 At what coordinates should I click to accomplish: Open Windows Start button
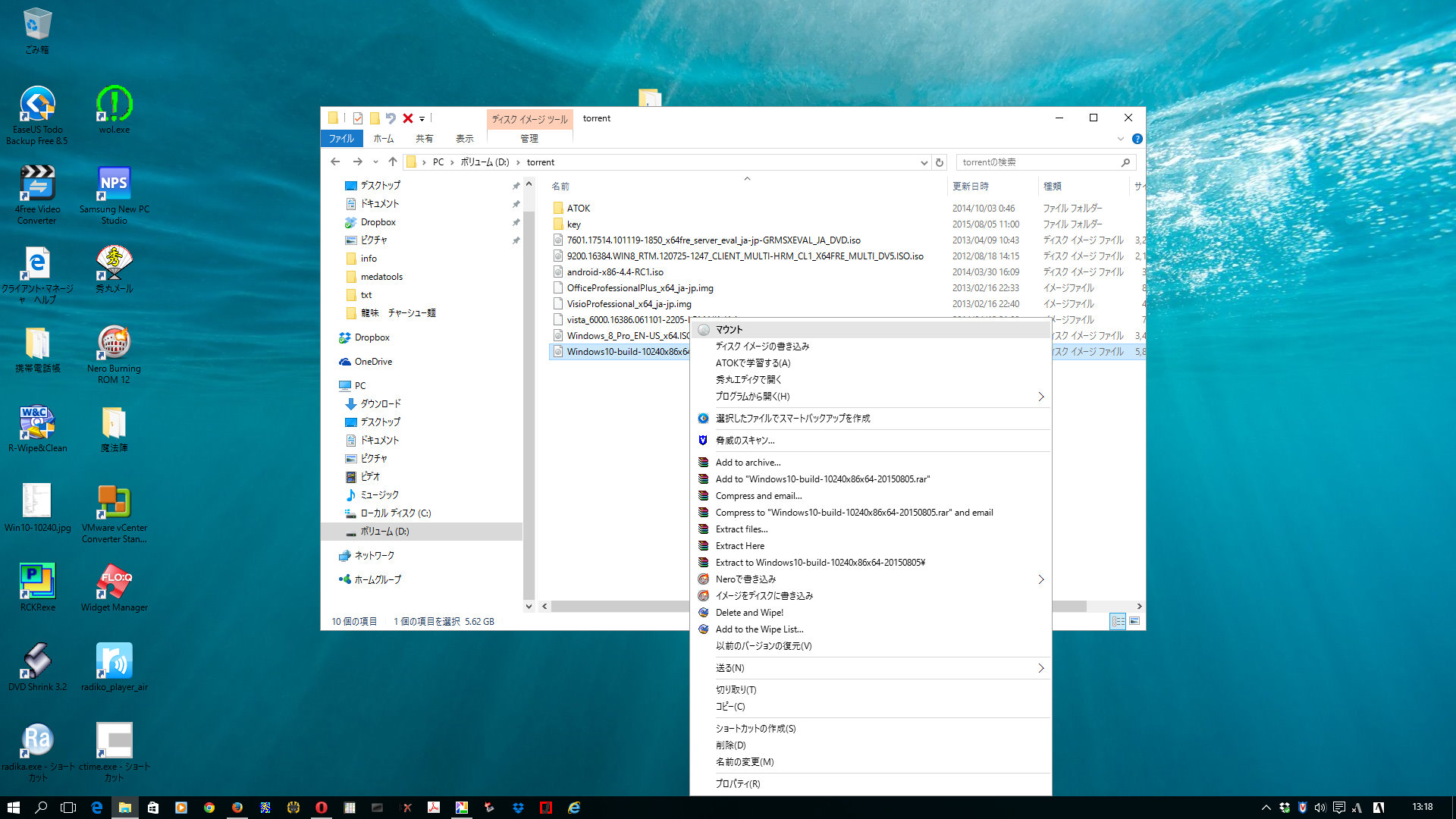[14, 808]
